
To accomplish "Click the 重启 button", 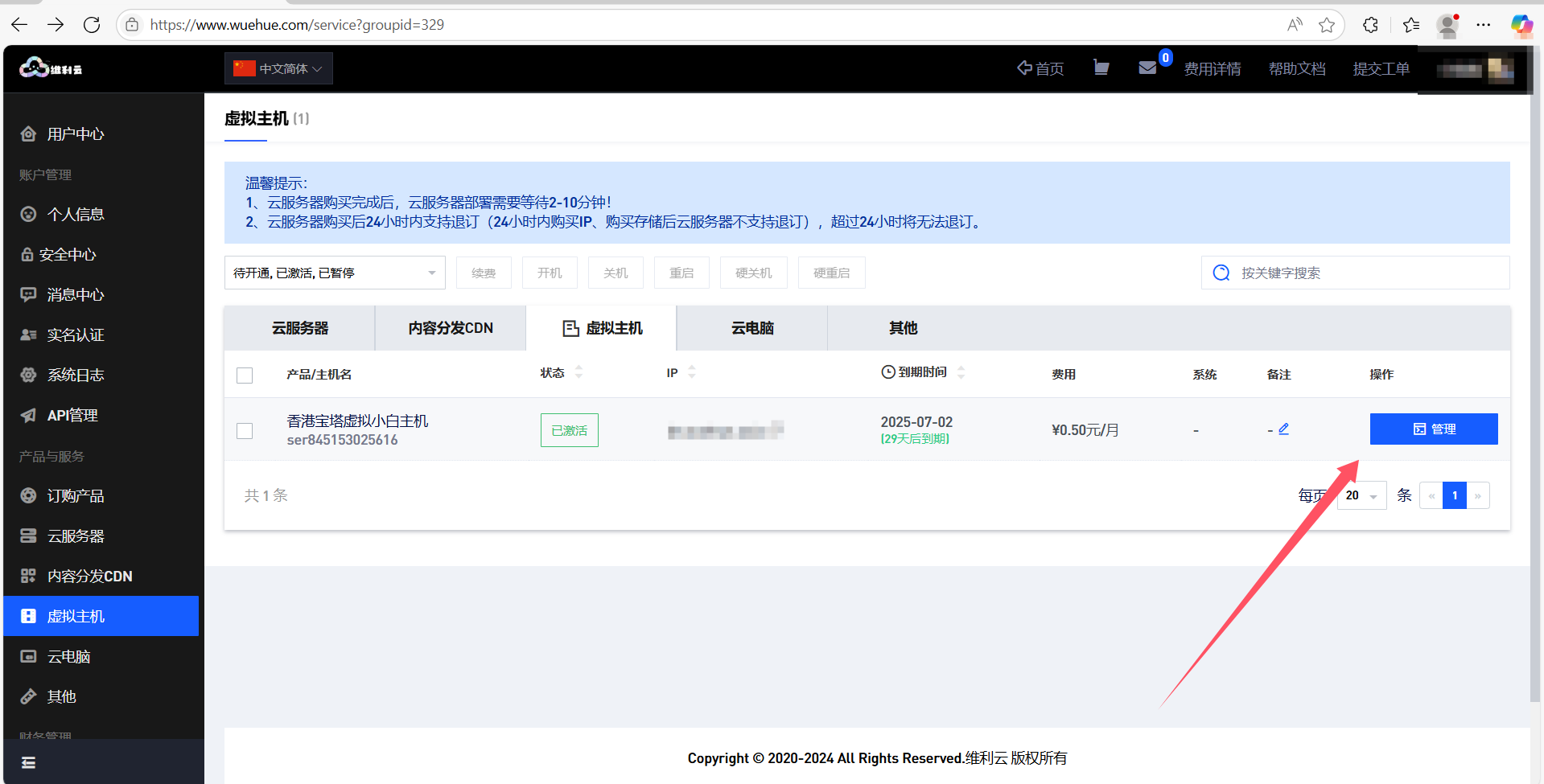I will click(x=681, y=273).
